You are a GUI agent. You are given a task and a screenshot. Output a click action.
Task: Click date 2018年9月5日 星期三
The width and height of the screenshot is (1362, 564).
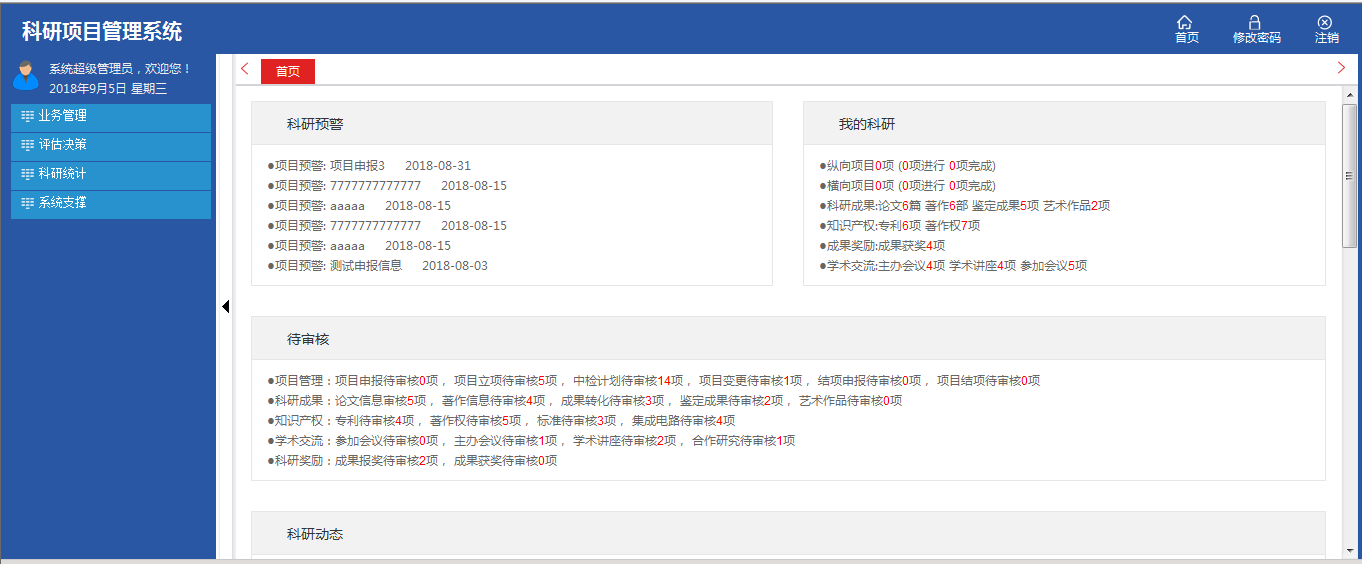[108, 89]
